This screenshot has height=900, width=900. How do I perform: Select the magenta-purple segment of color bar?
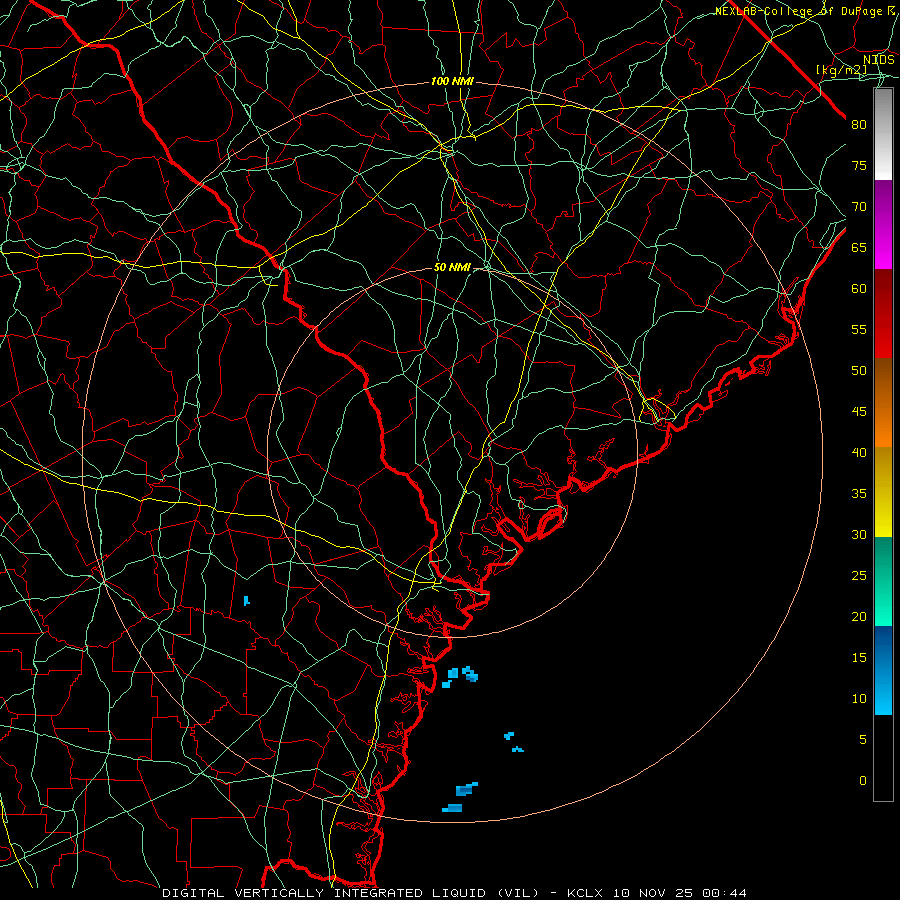[883, 224]
